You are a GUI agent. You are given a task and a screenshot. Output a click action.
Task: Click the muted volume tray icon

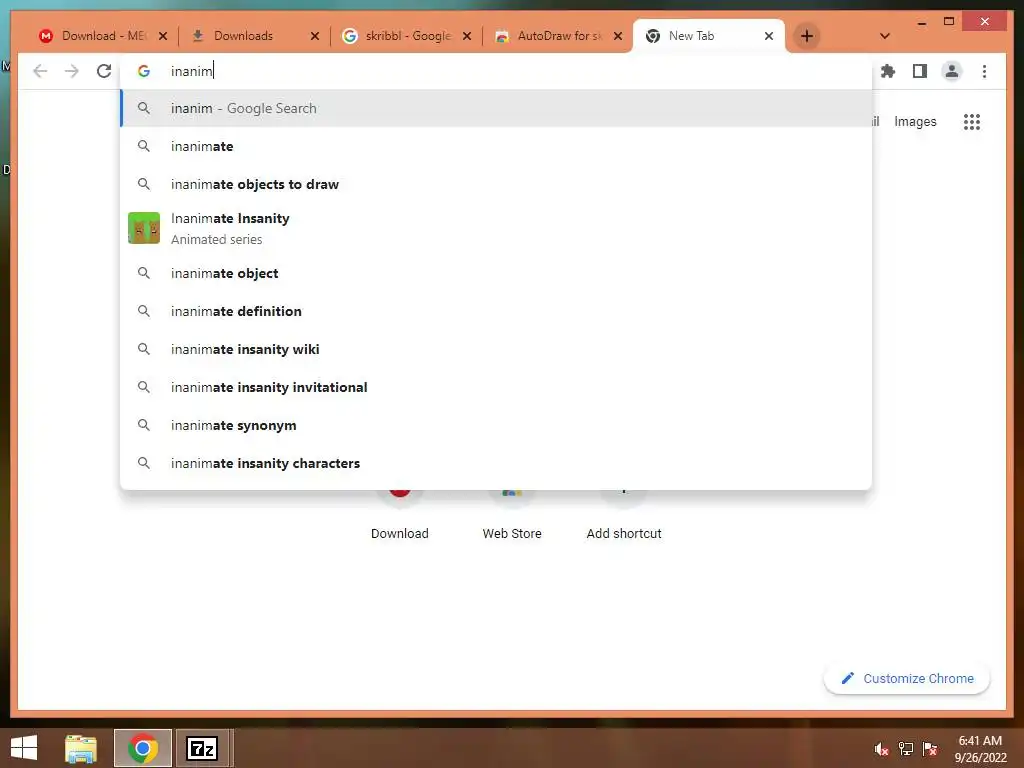(881, 749)
